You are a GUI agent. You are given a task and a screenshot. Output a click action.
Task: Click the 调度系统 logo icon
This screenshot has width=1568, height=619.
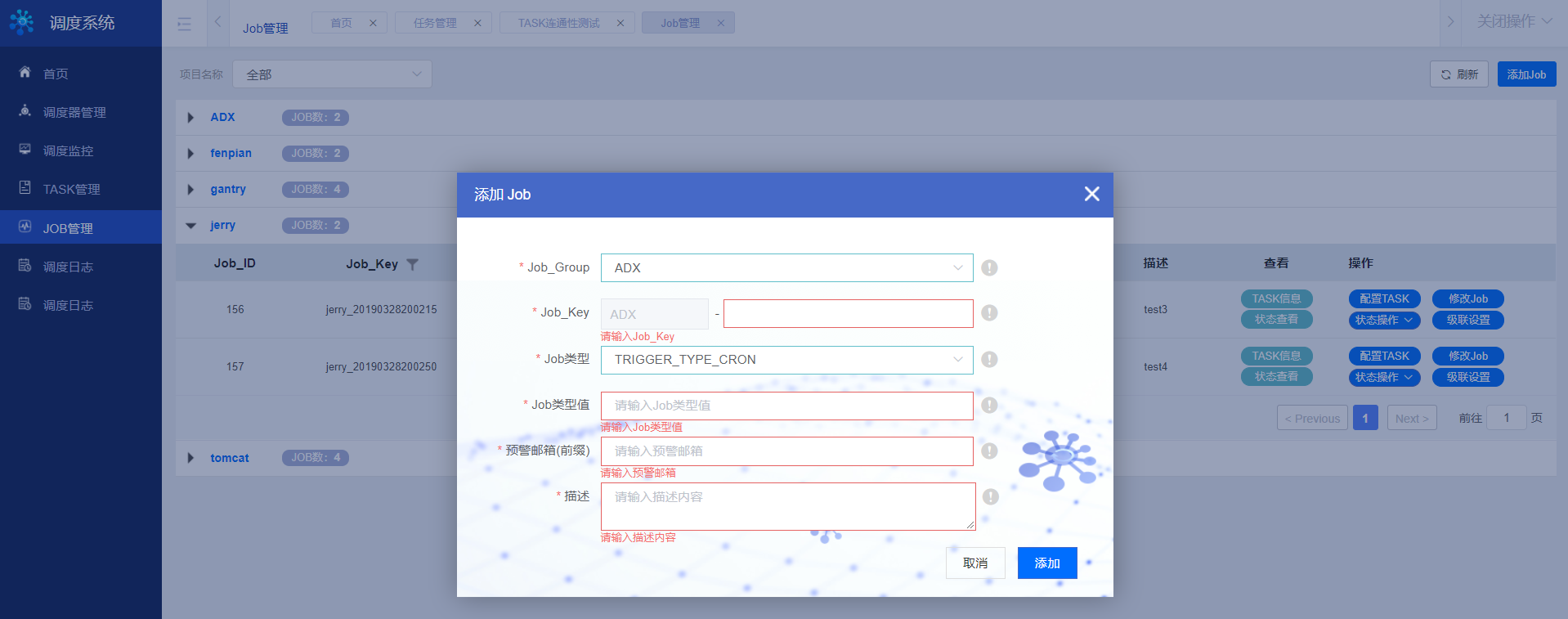click(21, 22)
